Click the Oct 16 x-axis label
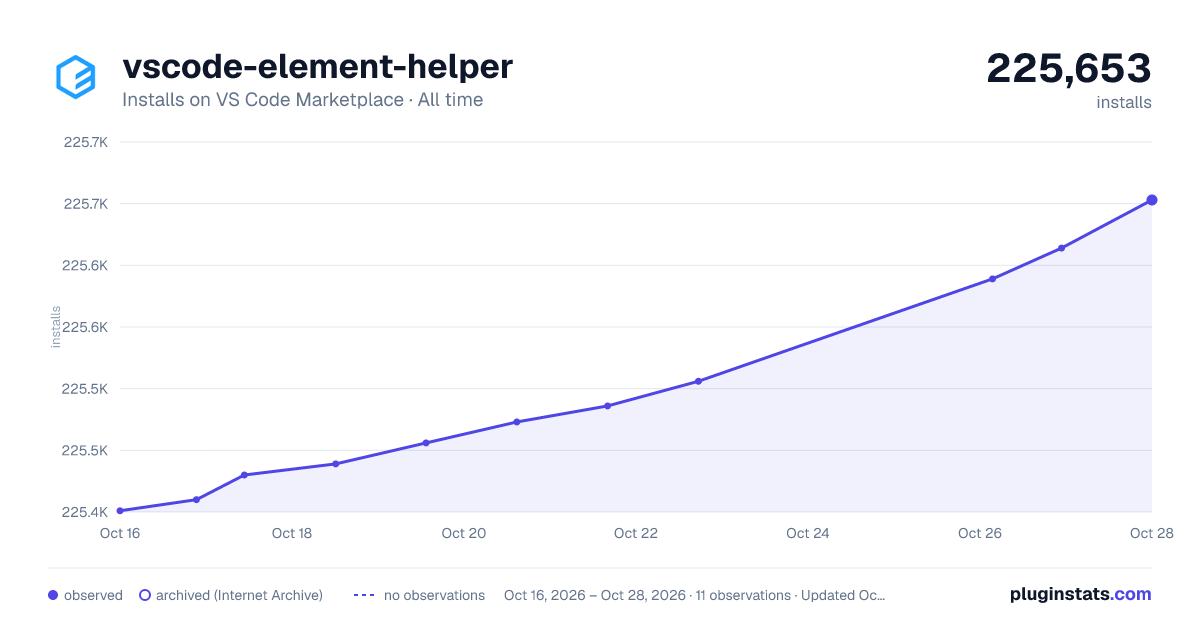 pos(119,533)
